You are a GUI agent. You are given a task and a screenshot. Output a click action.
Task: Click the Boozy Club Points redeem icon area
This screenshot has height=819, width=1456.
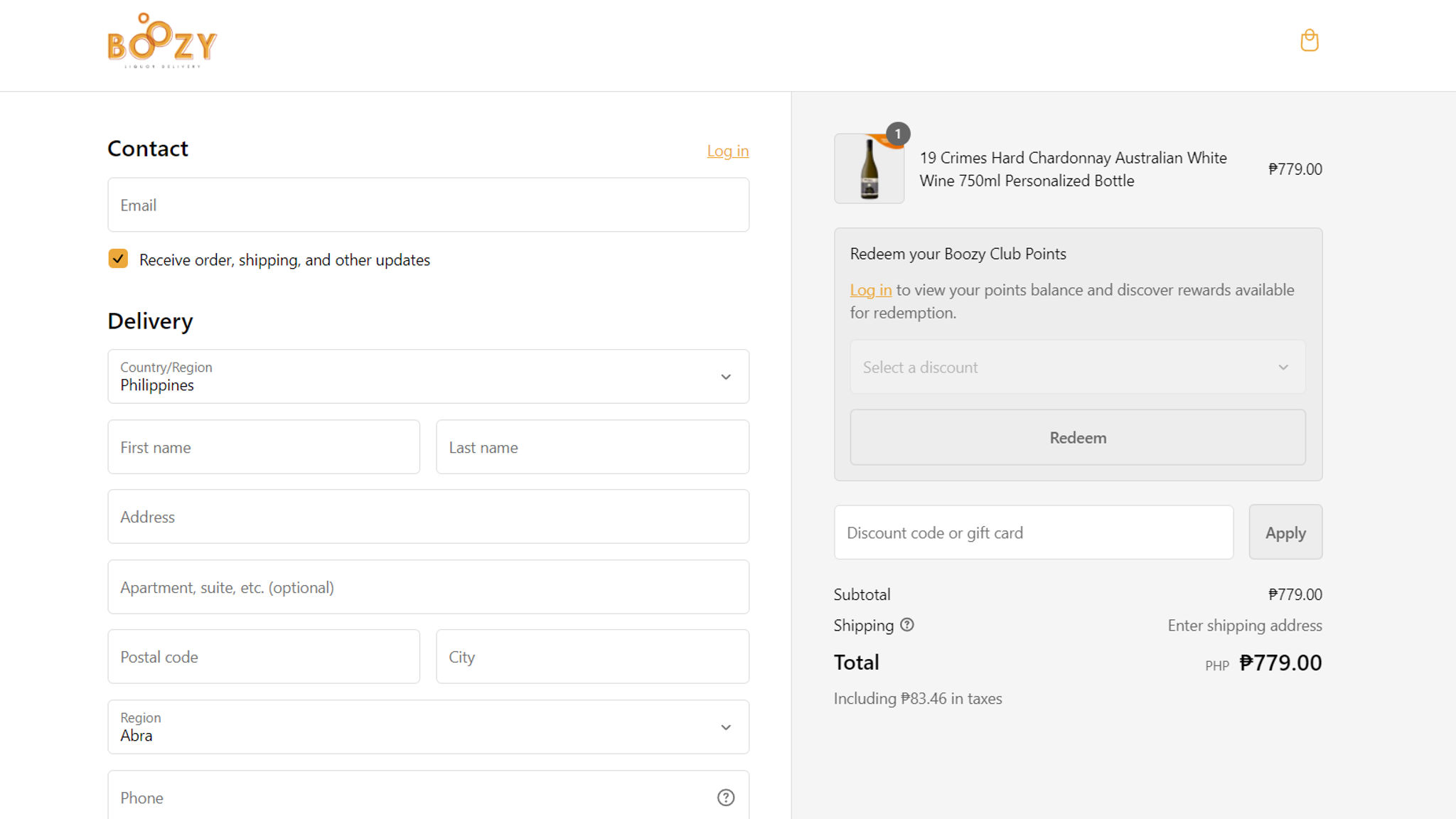pos(1077,437)
